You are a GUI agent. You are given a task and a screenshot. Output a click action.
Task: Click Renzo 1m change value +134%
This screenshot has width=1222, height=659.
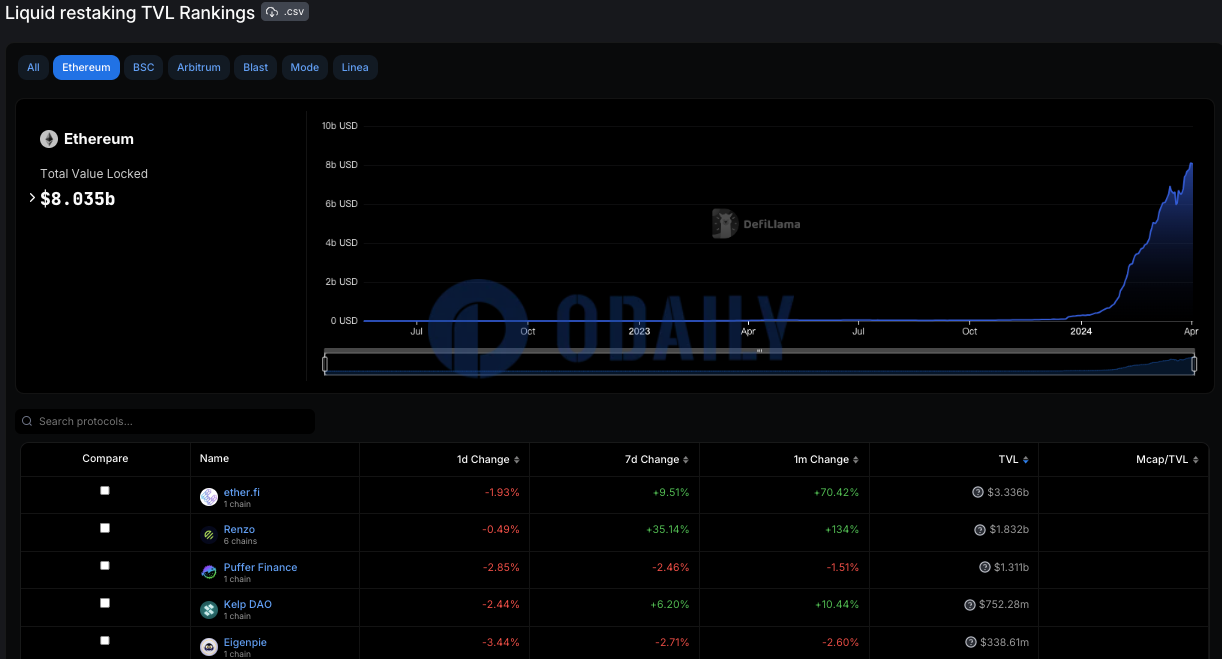tap(842, 530)
